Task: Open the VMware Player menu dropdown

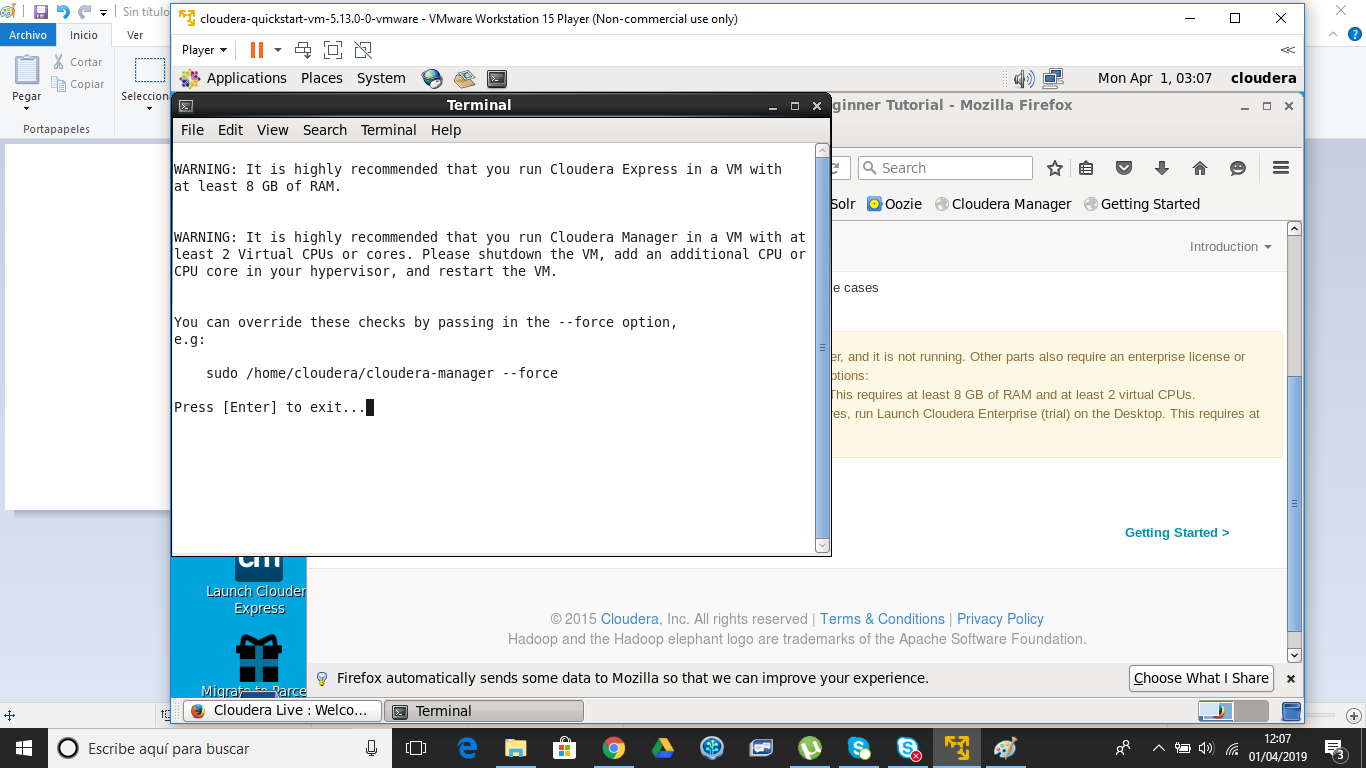Action: [203, 49]
